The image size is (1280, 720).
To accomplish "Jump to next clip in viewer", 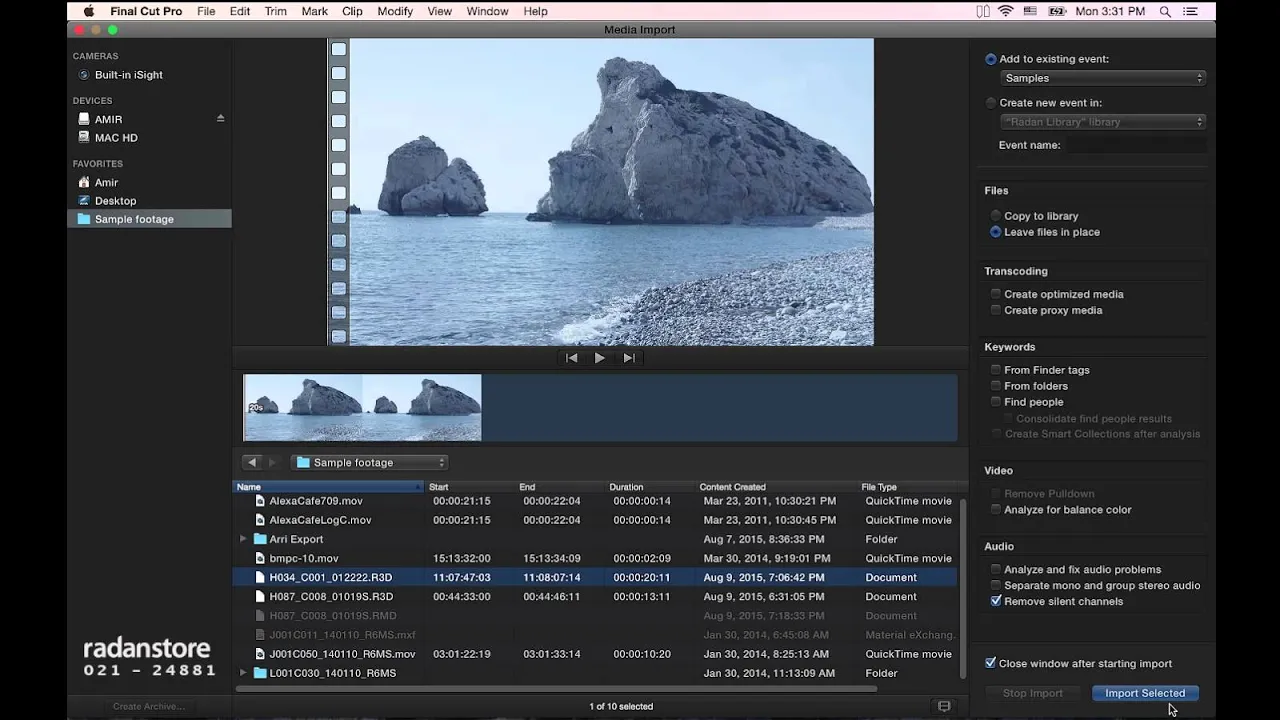I will pyautogui.click(x=629, y=358).
